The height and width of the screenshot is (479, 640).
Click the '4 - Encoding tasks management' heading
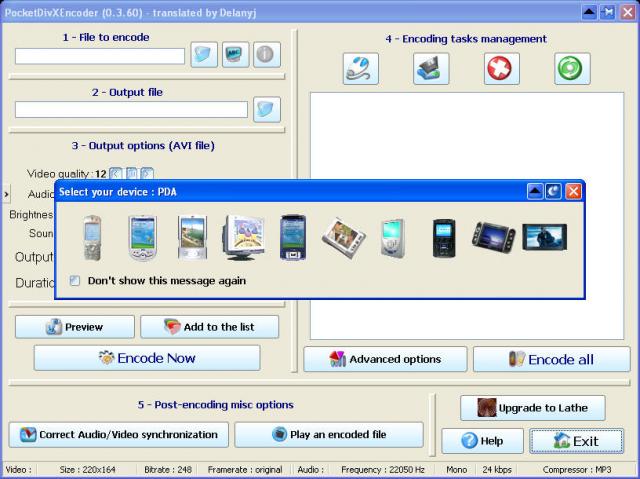coord(466,39)
